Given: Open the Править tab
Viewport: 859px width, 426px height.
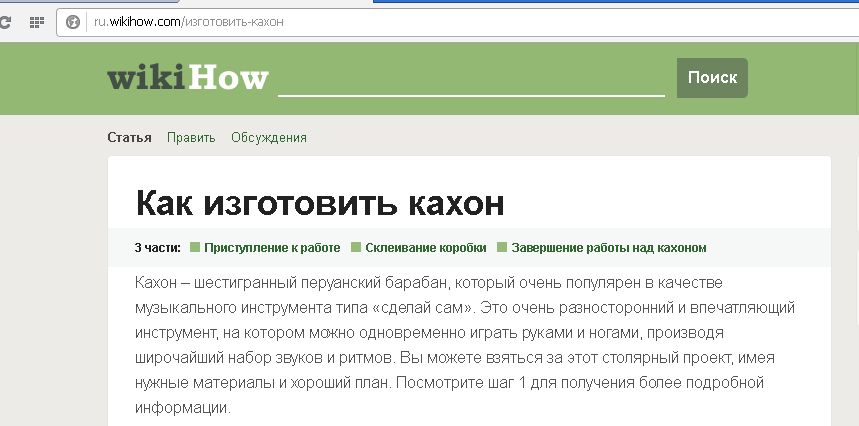Looking at the screenshot, I should click(x=191, y=137).
